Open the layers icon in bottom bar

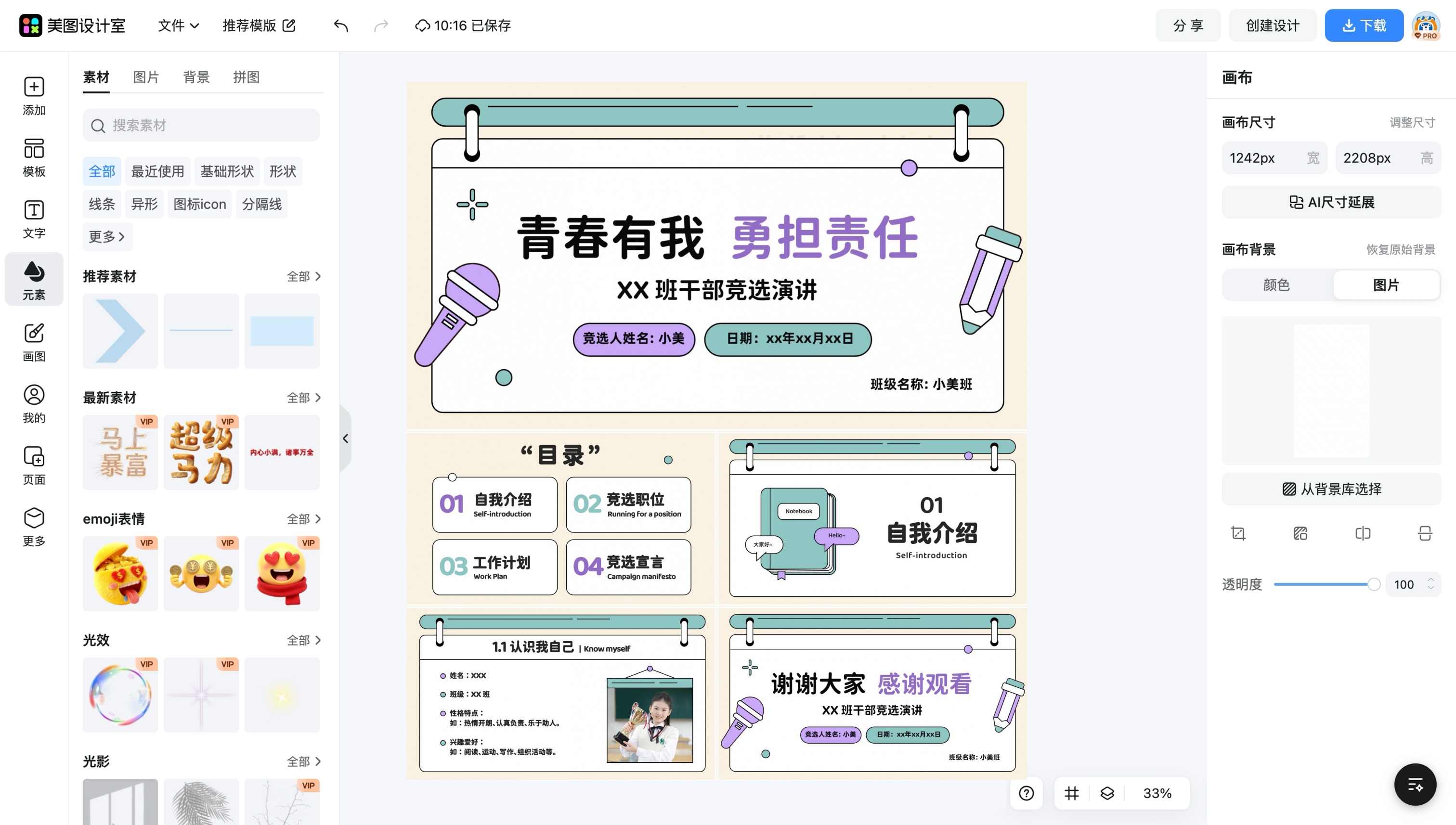point(1107,793)
